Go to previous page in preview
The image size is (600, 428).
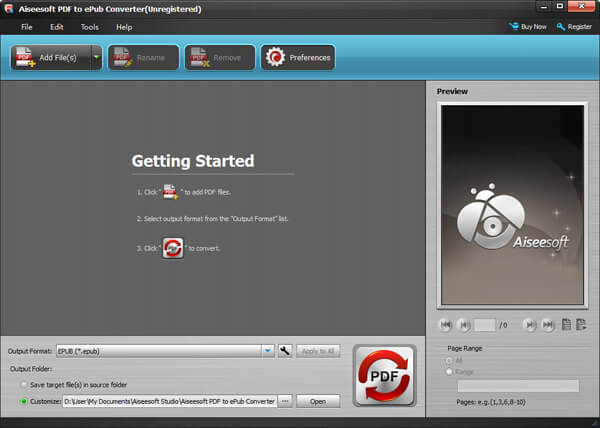coord(464,325)
